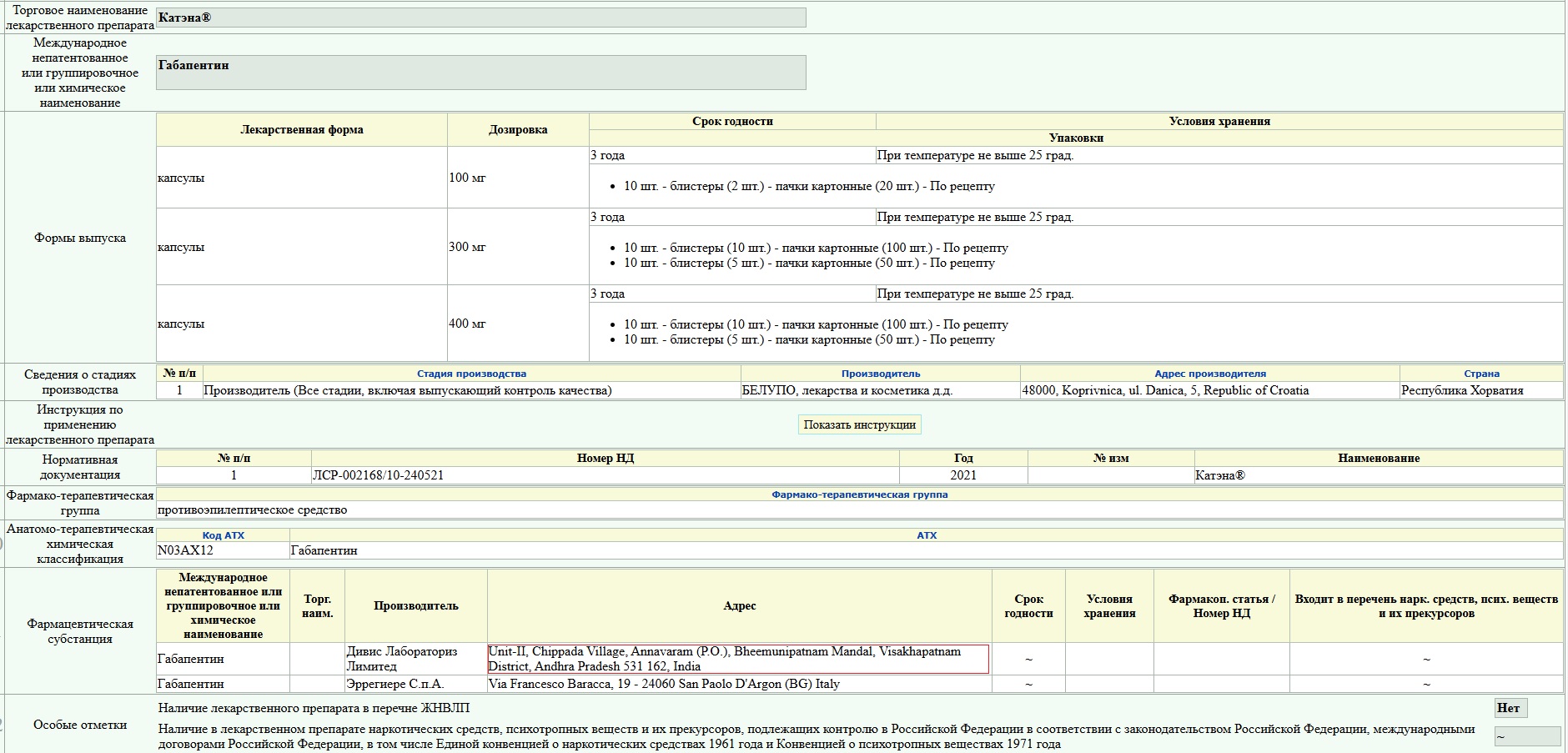Click 'Условия хранения' header in forms table
This screenshot has width=1568, height=753.
1219,121
